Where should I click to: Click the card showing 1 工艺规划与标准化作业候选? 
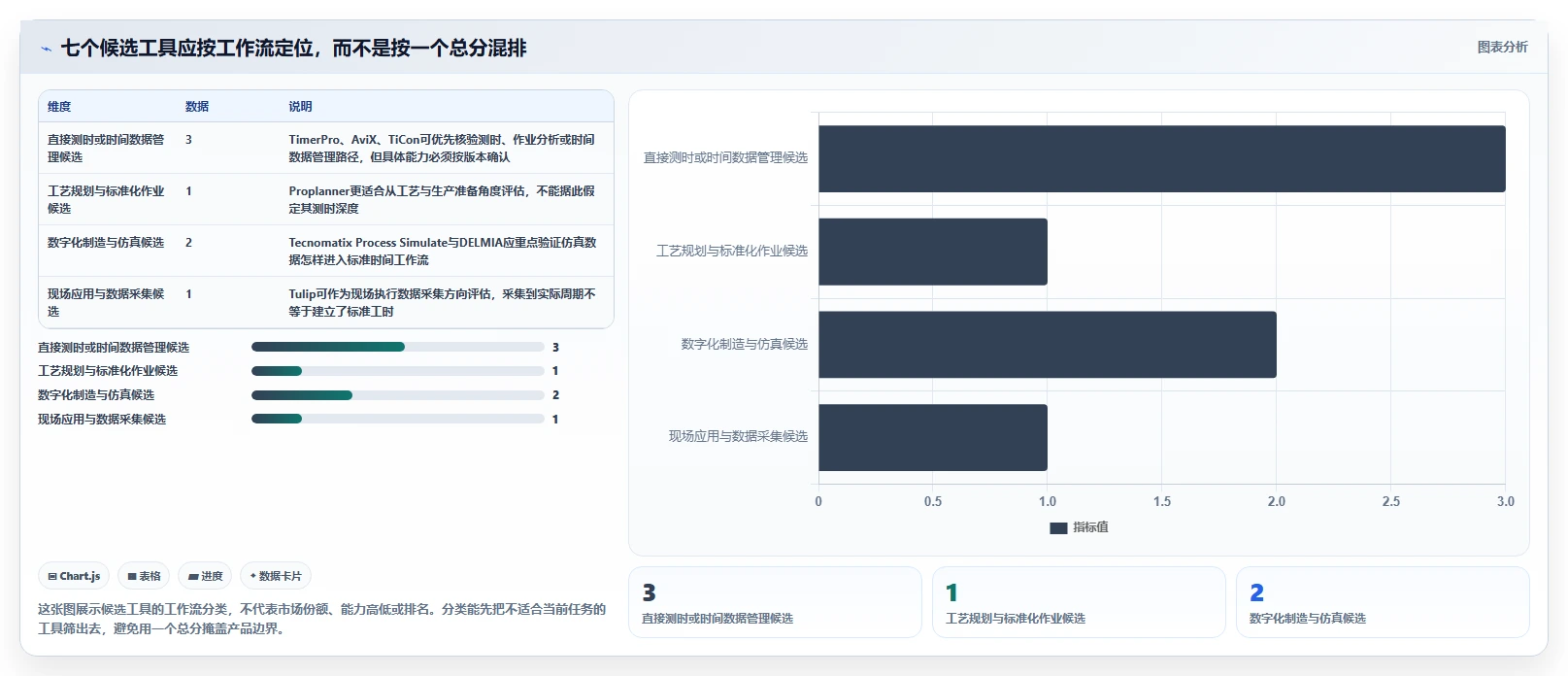click(1079, 602)
